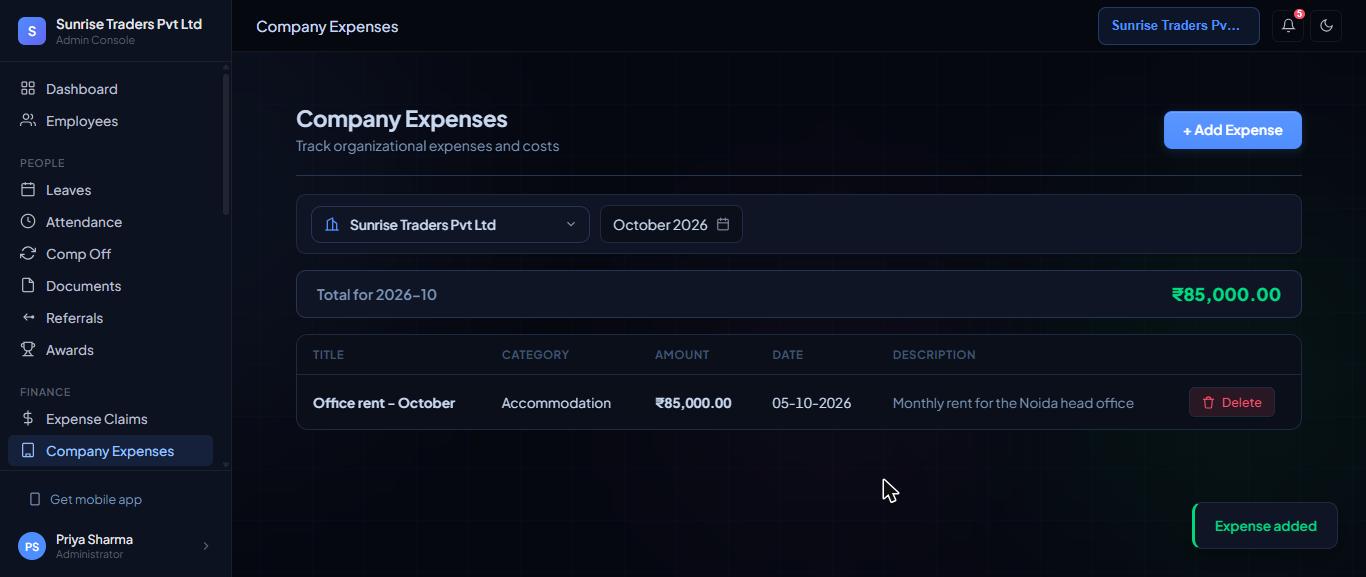This screenshot has height=577, width=1366.
Task: Click the Expense added toast notification
Action: click(x=1265, y=526)
